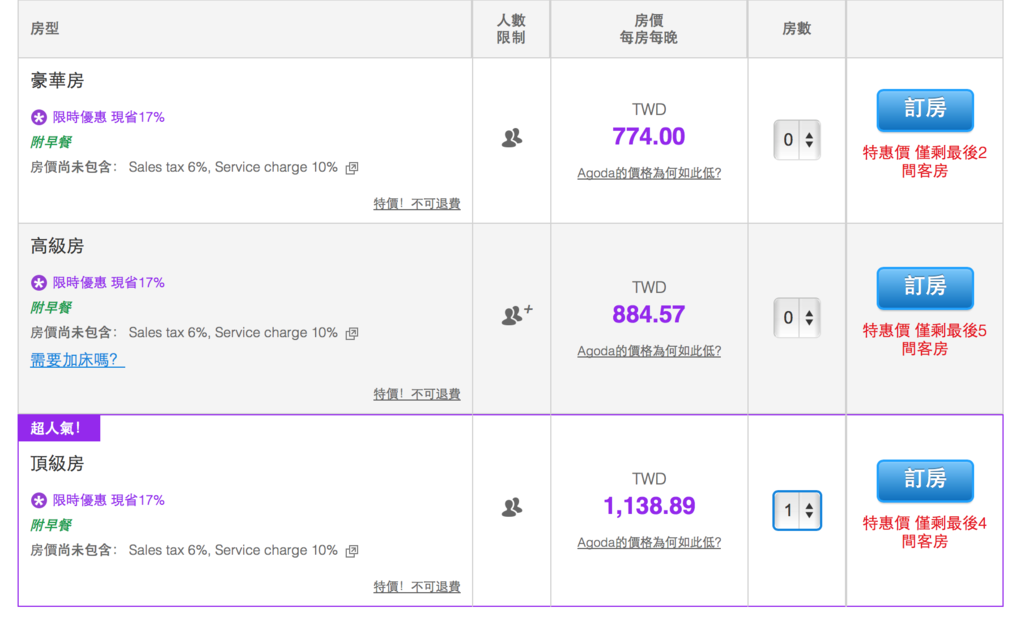
Task: Click Agoda的價格為何如此低? link under 1,138.89
Action: pyautogui.click(x=649, y=543)
